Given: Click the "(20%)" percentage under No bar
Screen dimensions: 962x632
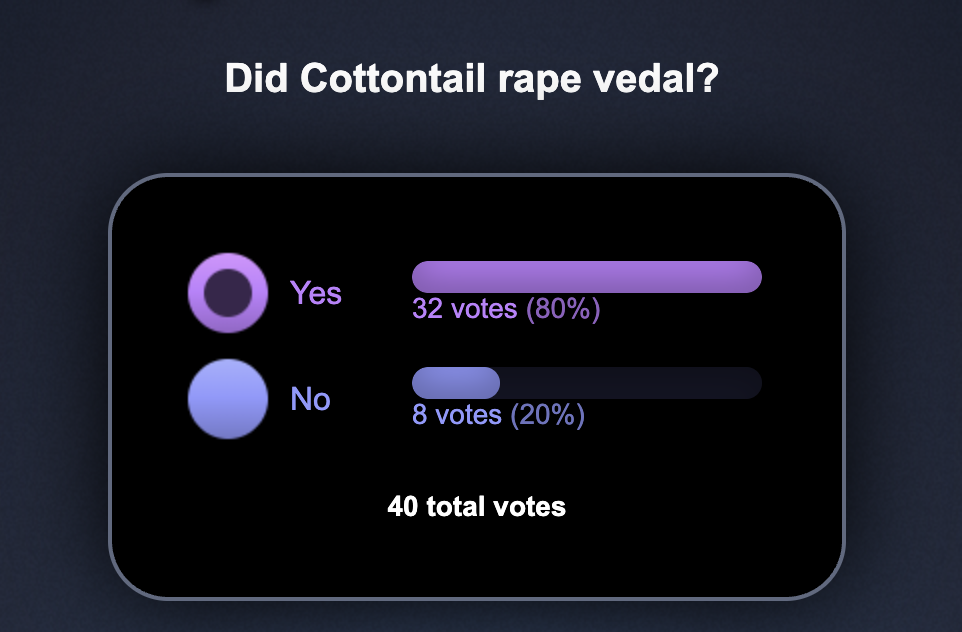Looking at the screenshot, I should click(547, 414).
